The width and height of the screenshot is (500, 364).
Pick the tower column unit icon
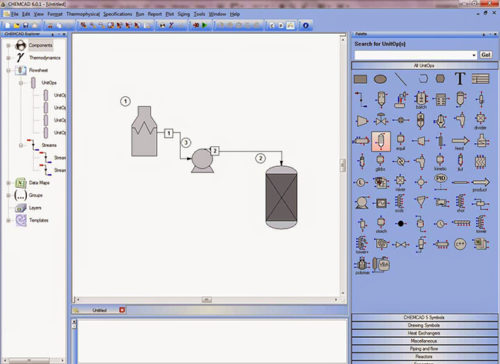pos(481,224)
